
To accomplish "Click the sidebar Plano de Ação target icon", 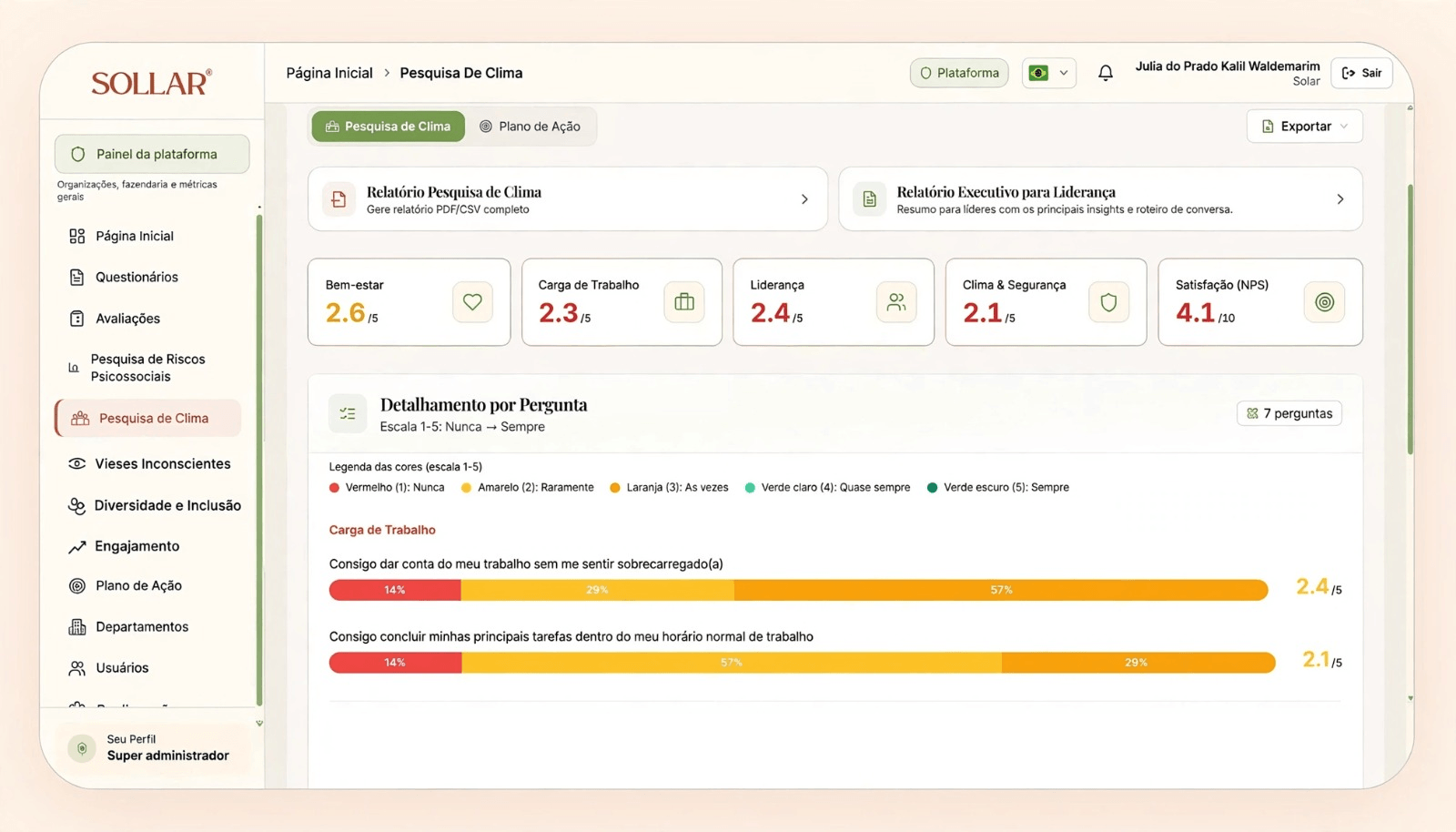I will pyautogui.click(x=77, y=585).
